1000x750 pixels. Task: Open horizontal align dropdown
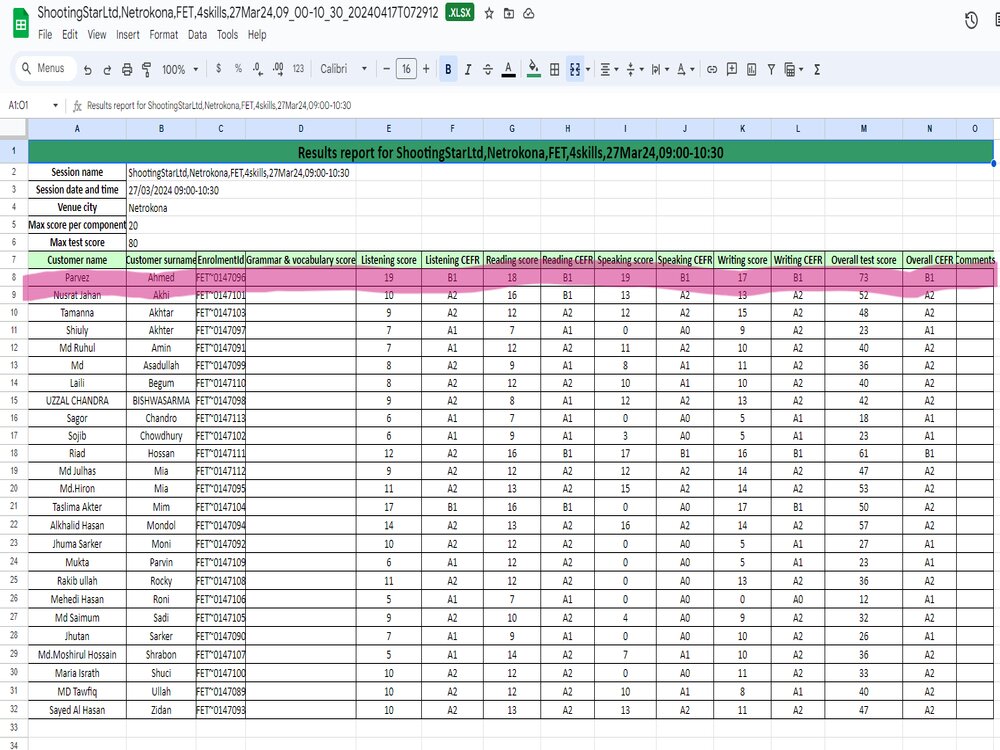point(609,69)
